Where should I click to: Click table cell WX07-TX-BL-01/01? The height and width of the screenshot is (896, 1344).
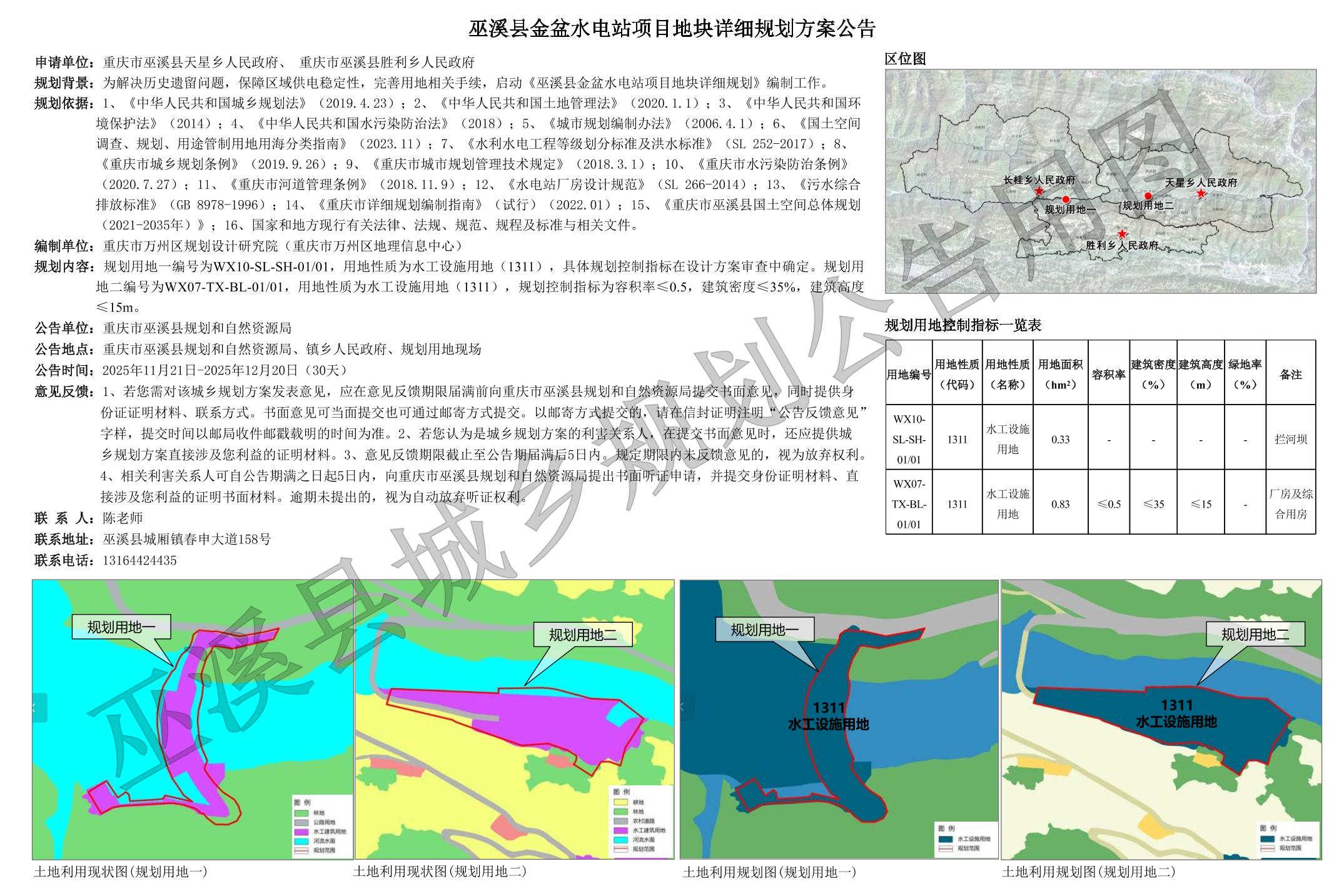(909, 504)
